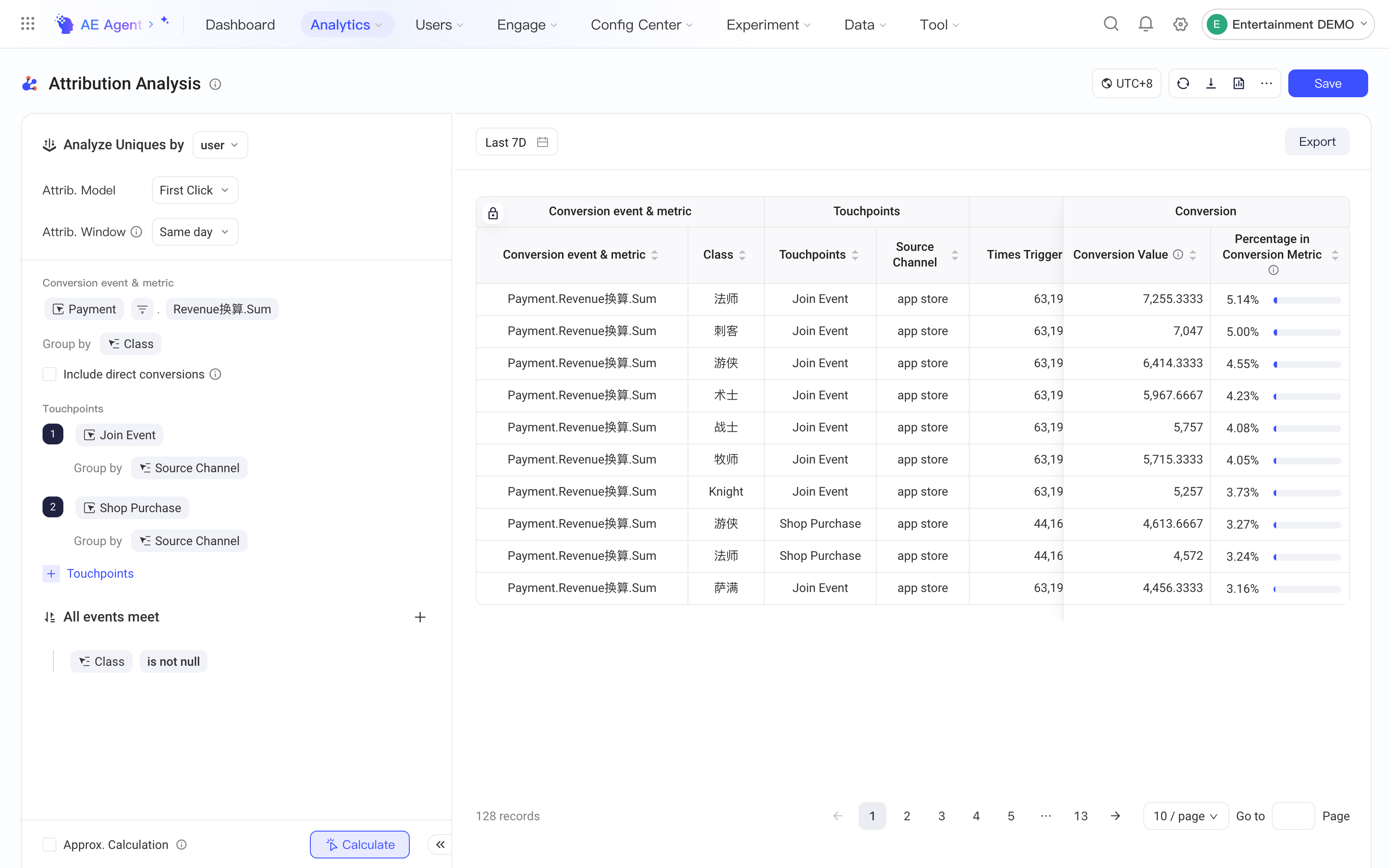Viewport: 1389px width, 868px height.
Task: Go to page 13 in pagination
Action: tap(1080, 816)
